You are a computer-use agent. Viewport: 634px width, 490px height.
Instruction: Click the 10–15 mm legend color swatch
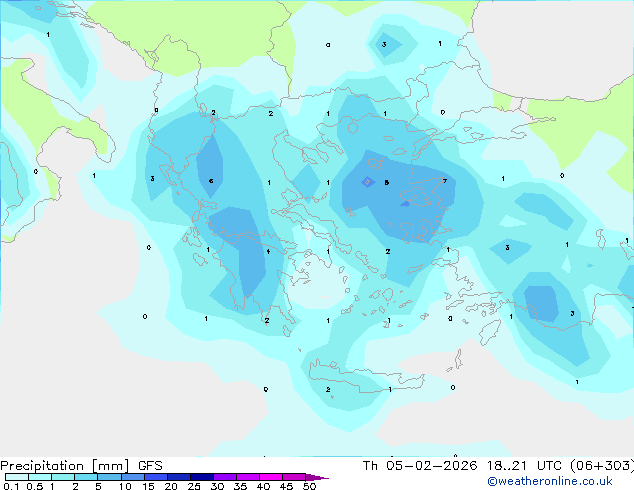pos(132,477)
